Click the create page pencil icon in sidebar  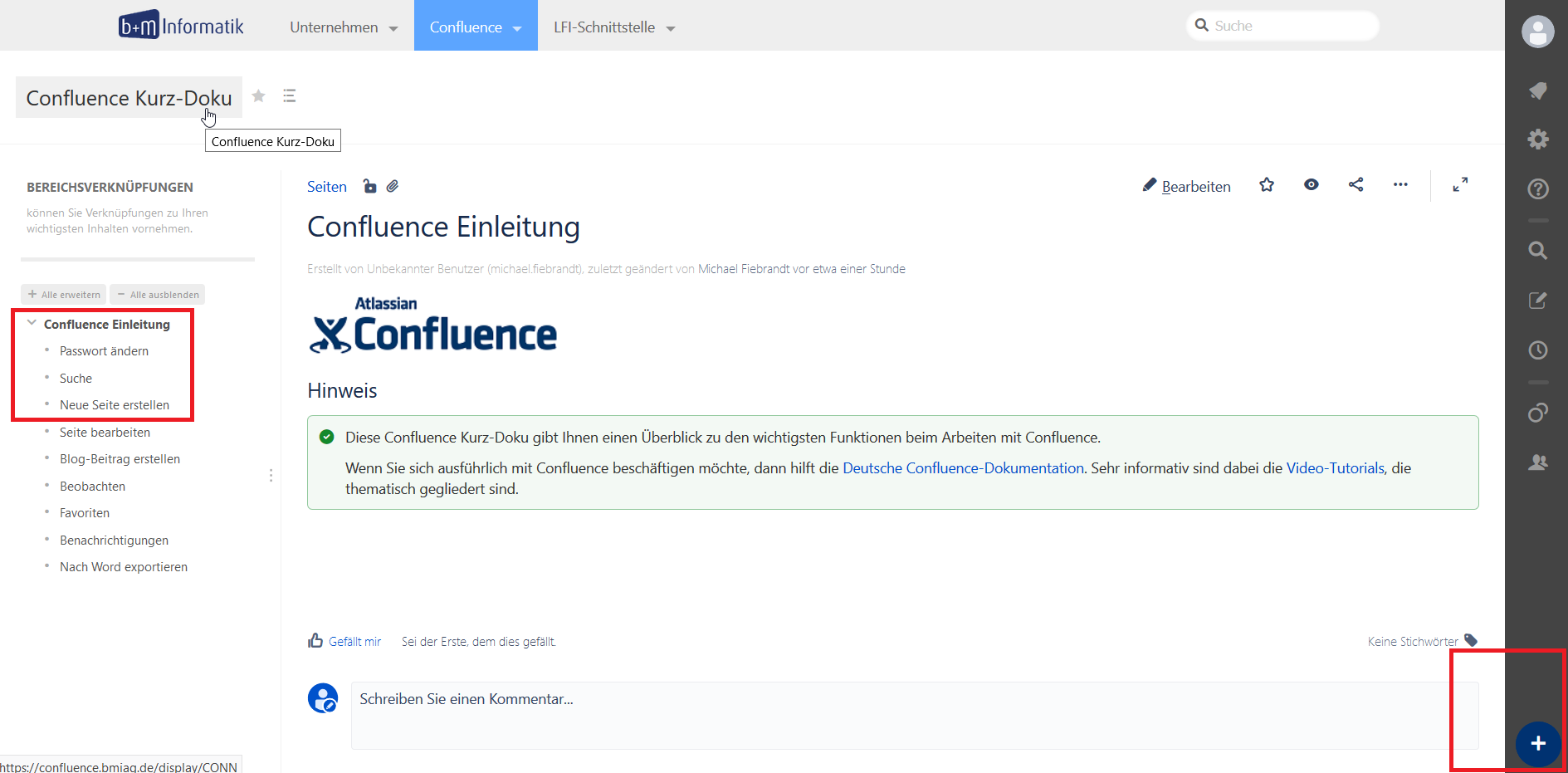(1537, 300)
